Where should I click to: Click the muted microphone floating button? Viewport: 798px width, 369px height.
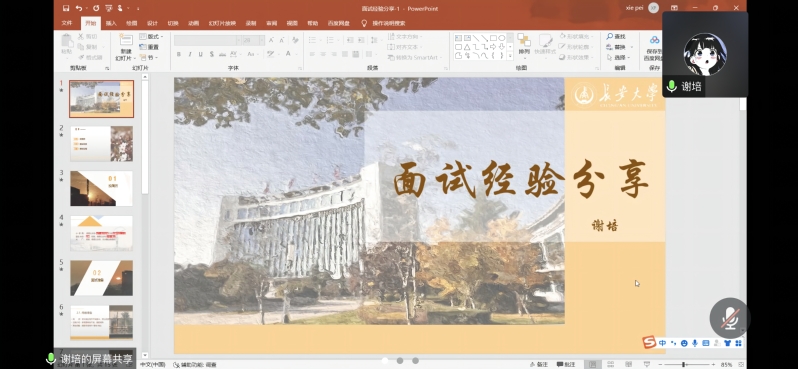pyautogui.click(x=729, y=318)
